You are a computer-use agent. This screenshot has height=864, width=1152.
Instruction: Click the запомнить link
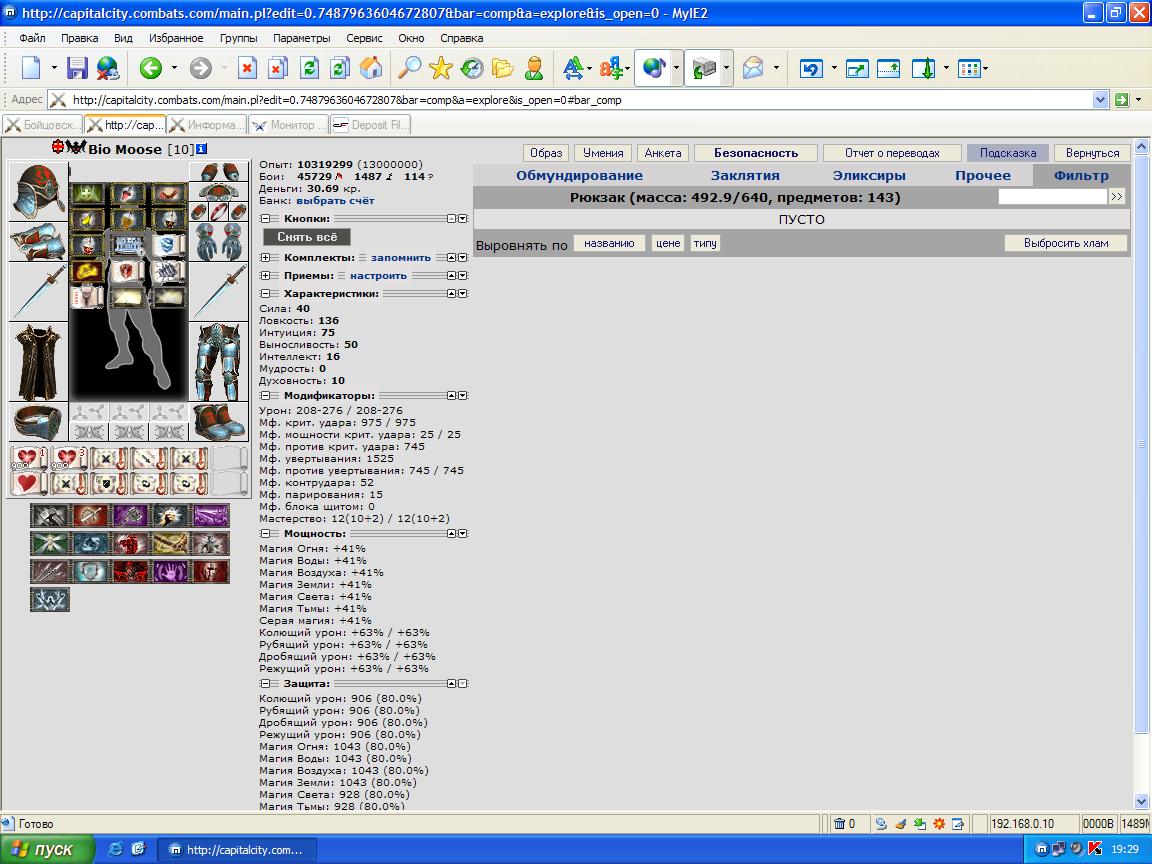point(400,258)
